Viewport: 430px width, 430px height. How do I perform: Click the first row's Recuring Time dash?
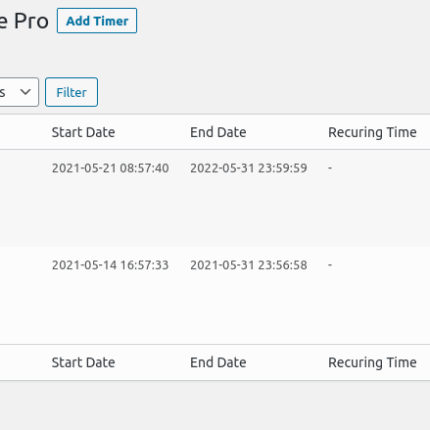pyautogui.click(x=330, y=168)
